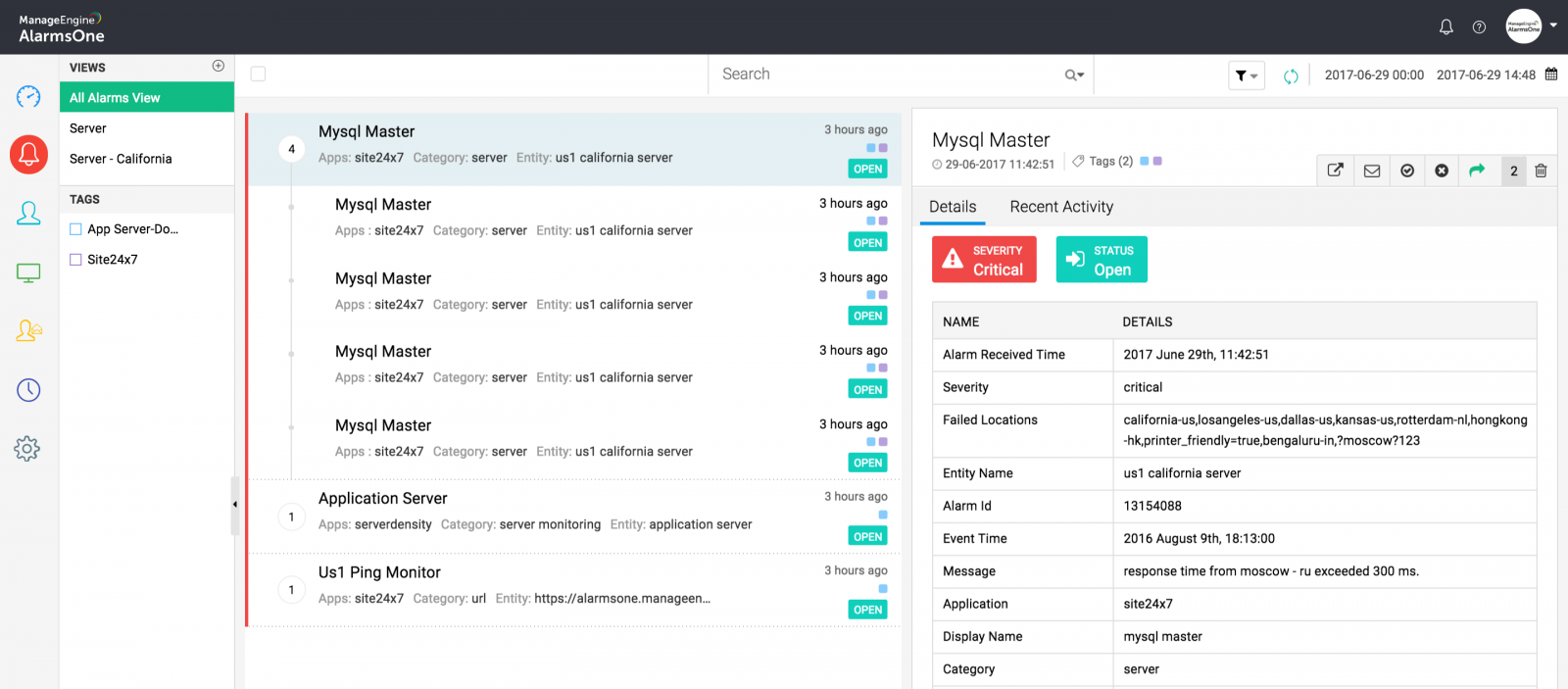Delete the alarm with the trash icon

(1541, 171)
